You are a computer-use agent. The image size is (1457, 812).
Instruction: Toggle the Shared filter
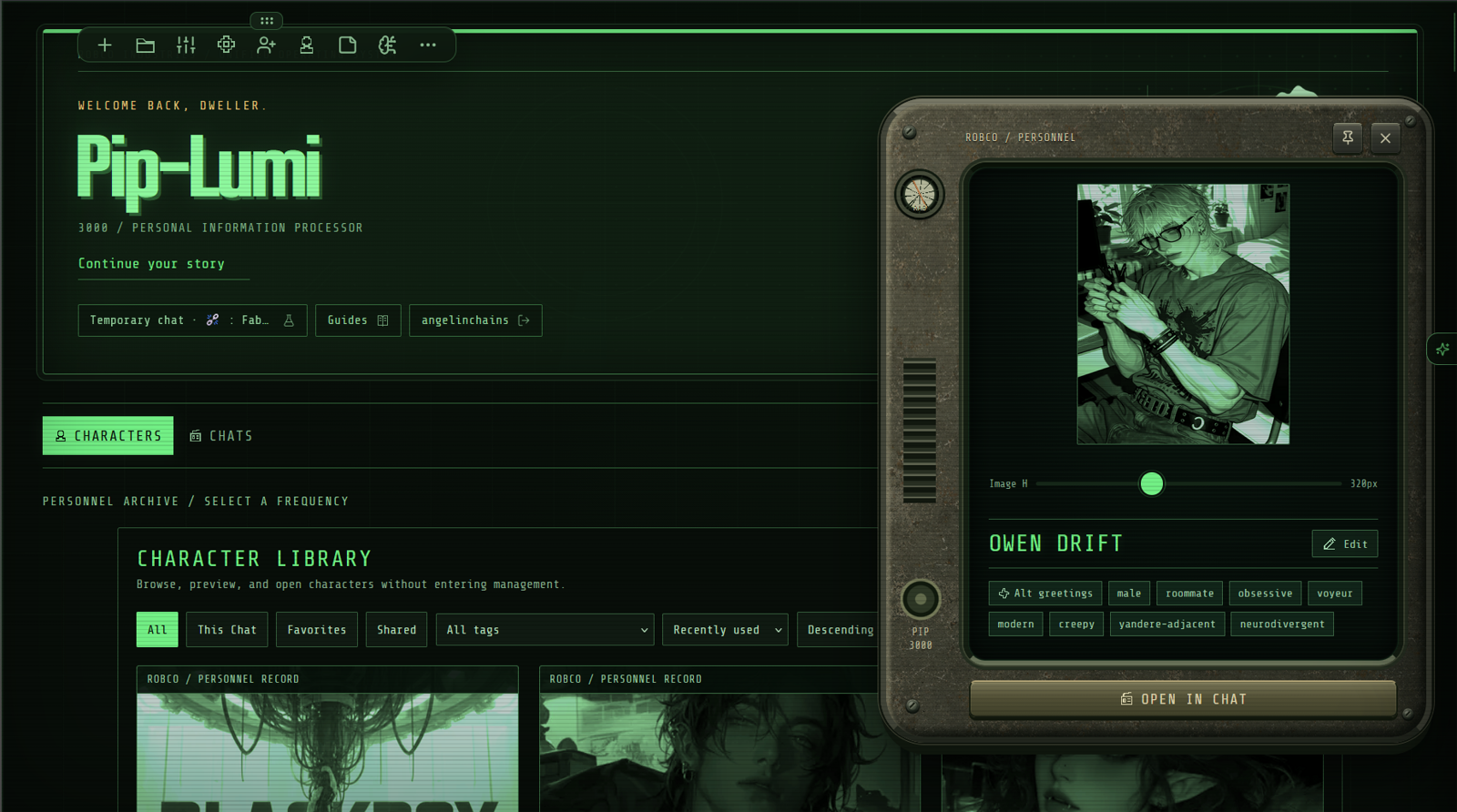click(x=396, y=630)
